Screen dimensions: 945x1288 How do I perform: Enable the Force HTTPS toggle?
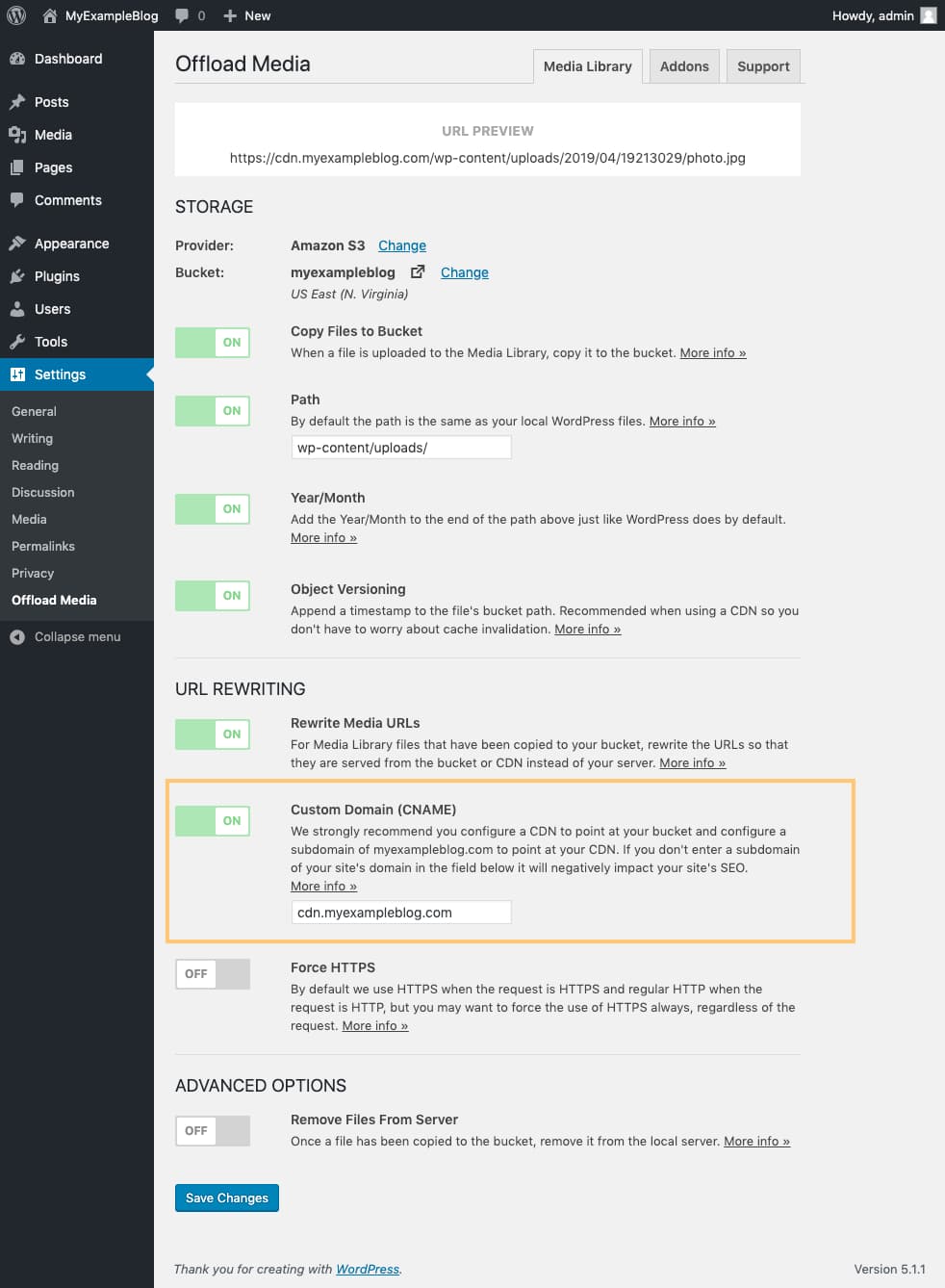pyautogui.click(x=212, y=973)
